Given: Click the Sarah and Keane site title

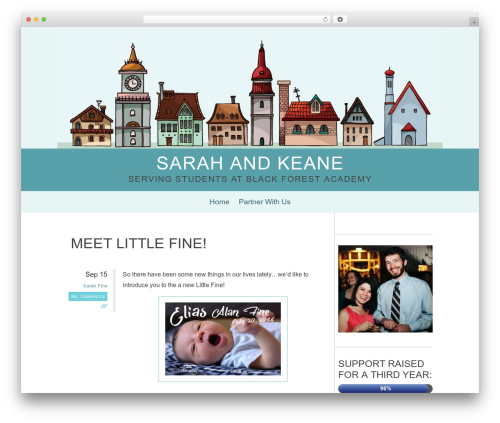Looking at the screenshot, I should pyautogui.click(x=250, y=163).
